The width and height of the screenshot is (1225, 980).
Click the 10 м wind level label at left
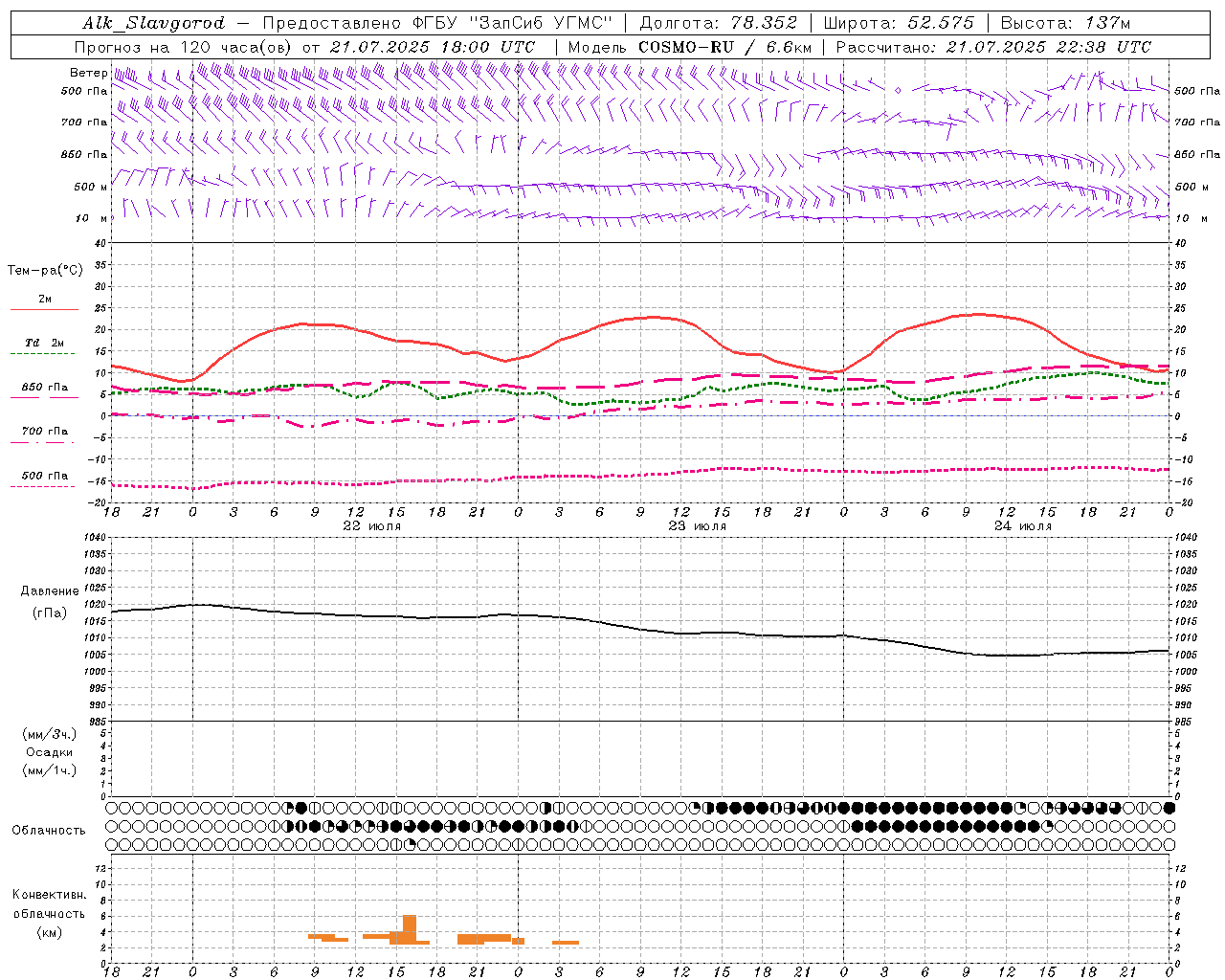[92, 218]
